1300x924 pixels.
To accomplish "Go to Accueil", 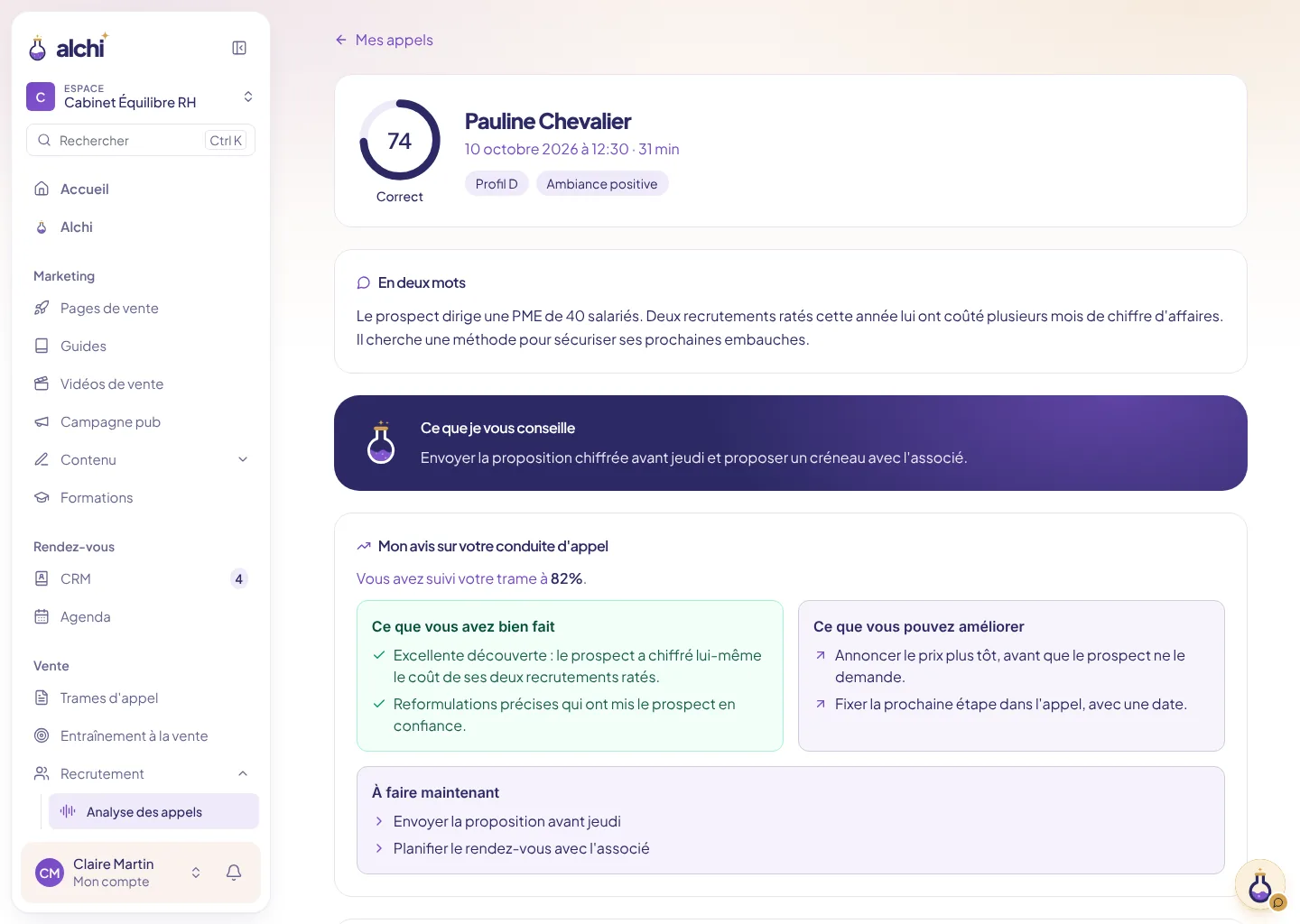I will (141, 189).
